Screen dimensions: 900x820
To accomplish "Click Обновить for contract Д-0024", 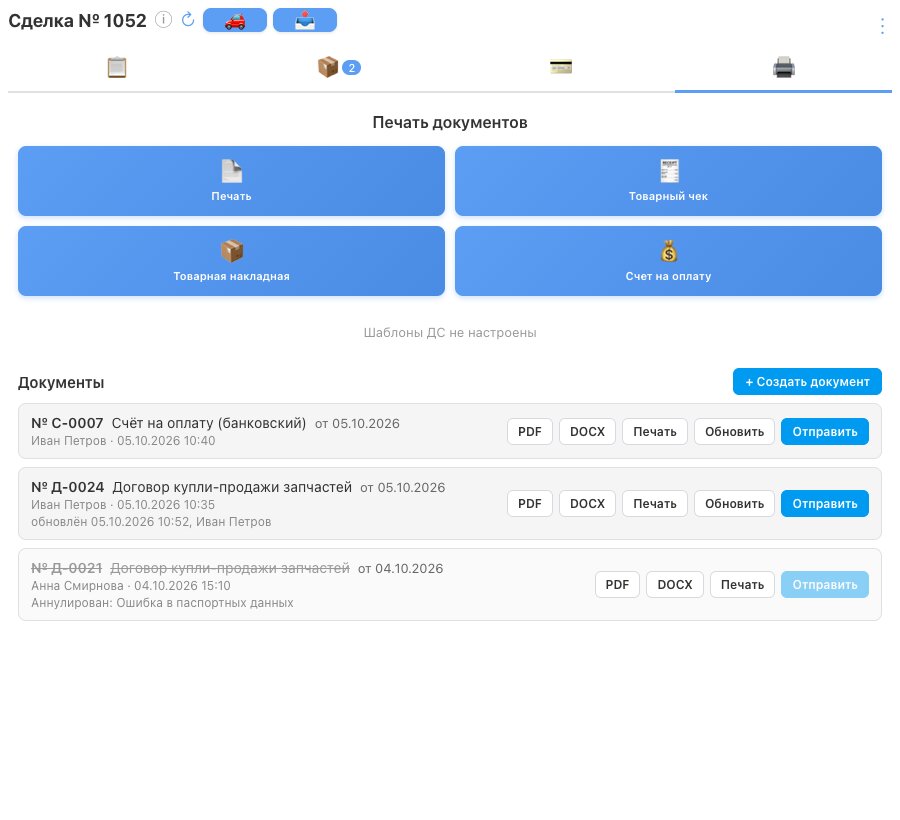I will click(734, 504).
